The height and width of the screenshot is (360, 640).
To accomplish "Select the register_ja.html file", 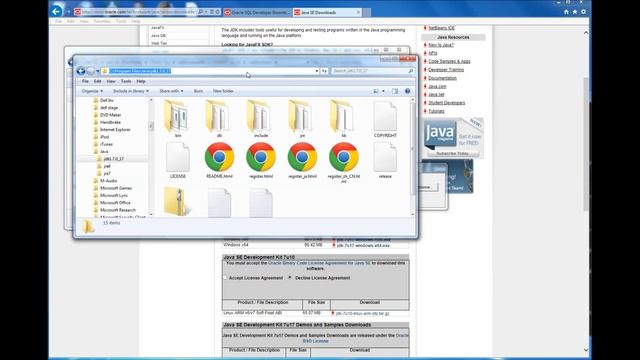I will 302,160.
